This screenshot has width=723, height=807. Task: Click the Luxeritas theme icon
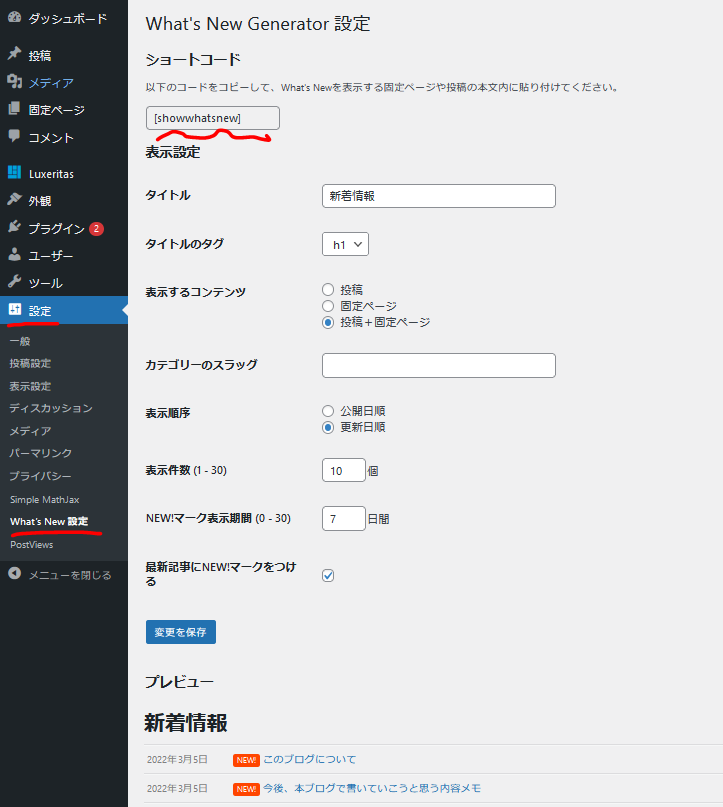pos(14,173)
